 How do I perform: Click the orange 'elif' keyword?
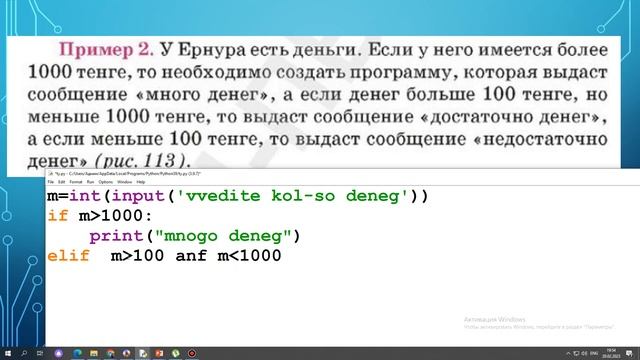68,256
